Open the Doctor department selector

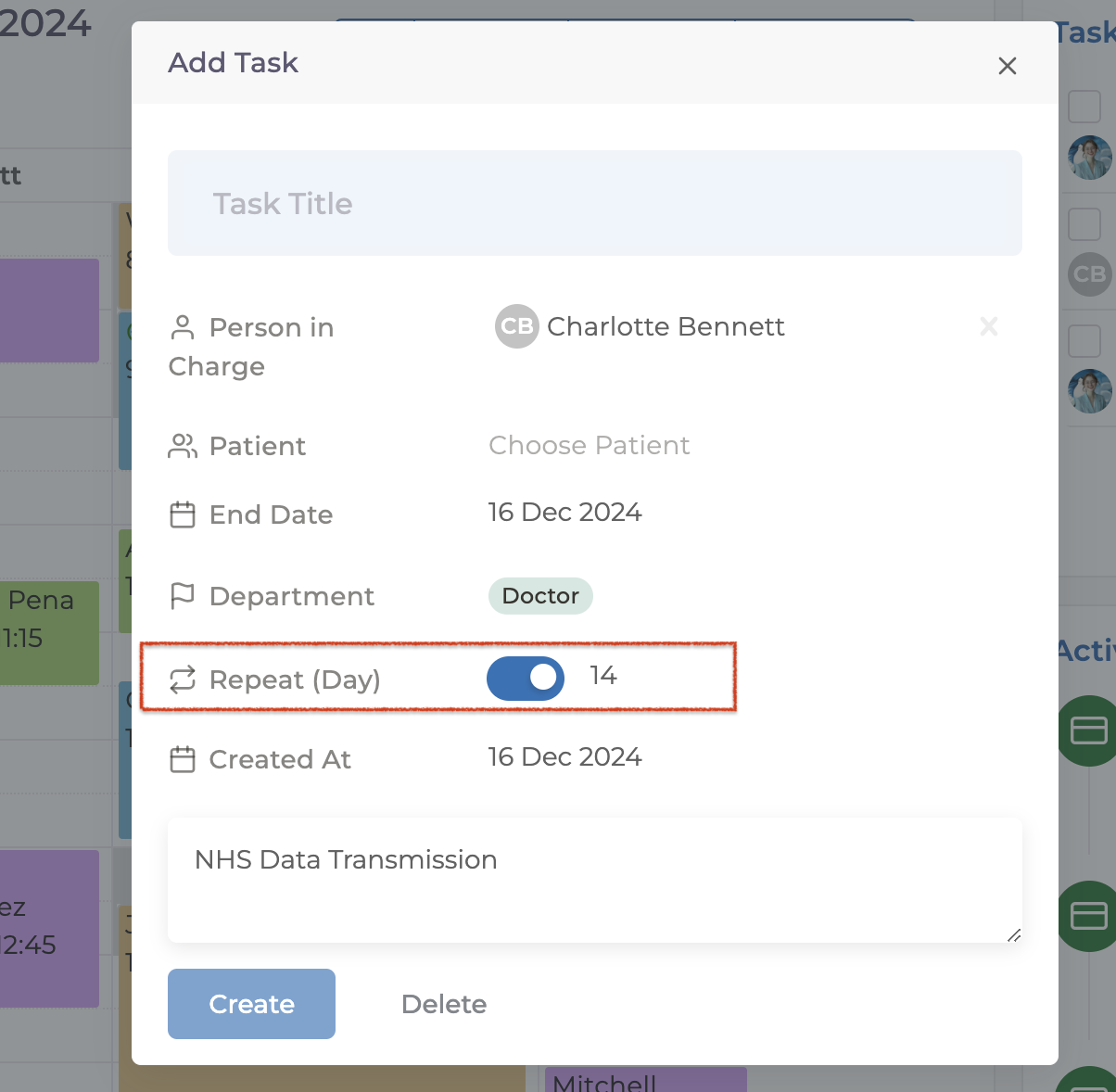pyautogui.click(x=540, y=596)
